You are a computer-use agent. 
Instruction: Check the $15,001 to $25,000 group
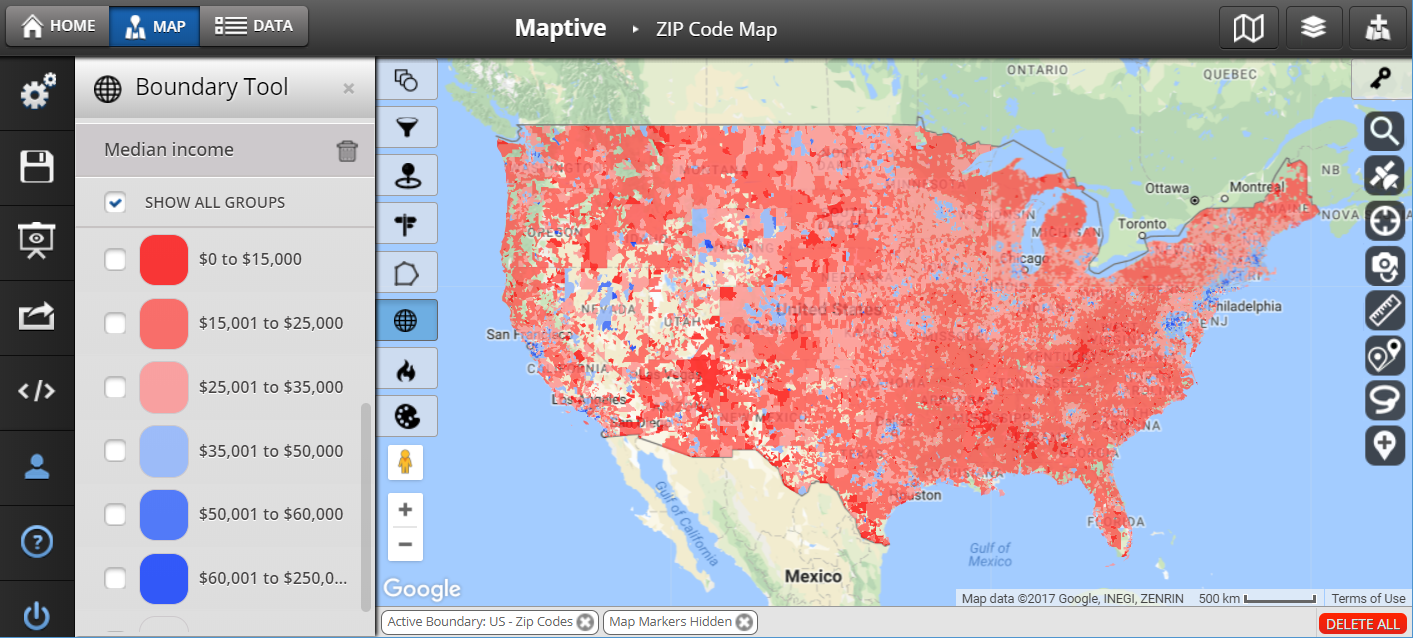(x=116, y=324)
